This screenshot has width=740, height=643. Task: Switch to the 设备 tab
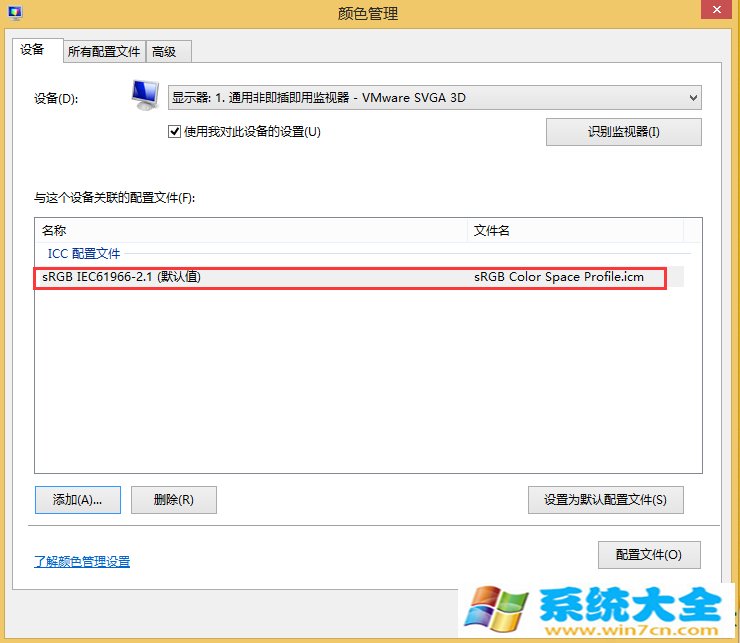point(37,50)
